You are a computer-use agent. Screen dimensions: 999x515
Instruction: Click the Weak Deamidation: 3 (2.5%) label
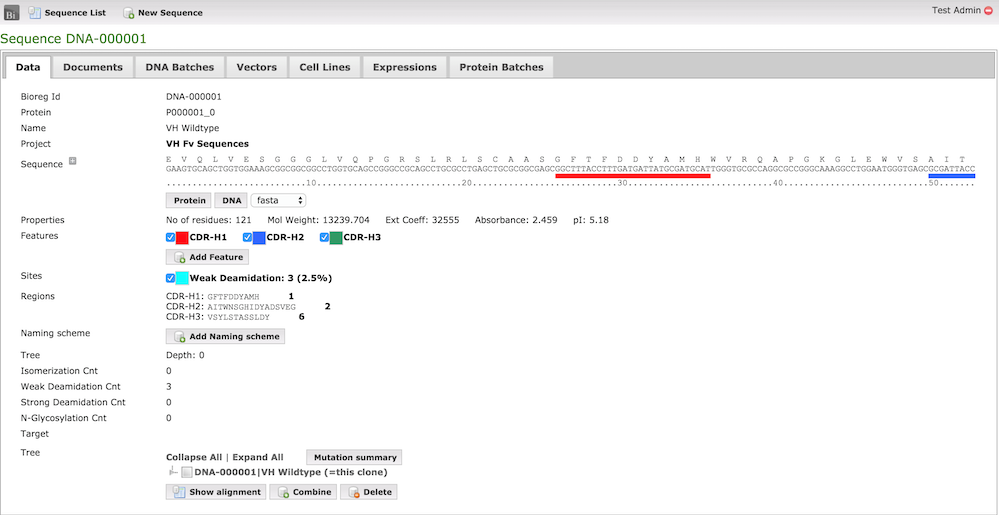261,278
